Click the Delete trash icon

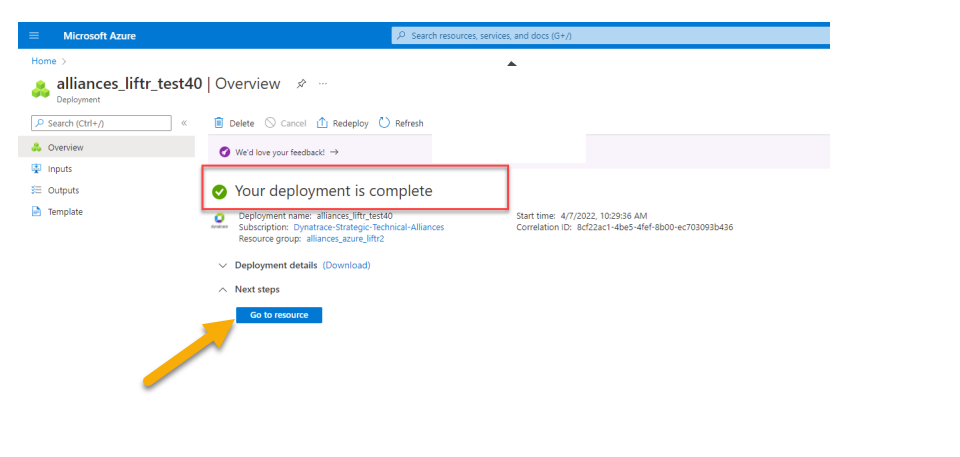pyautogui.click(x=219, y=123)
